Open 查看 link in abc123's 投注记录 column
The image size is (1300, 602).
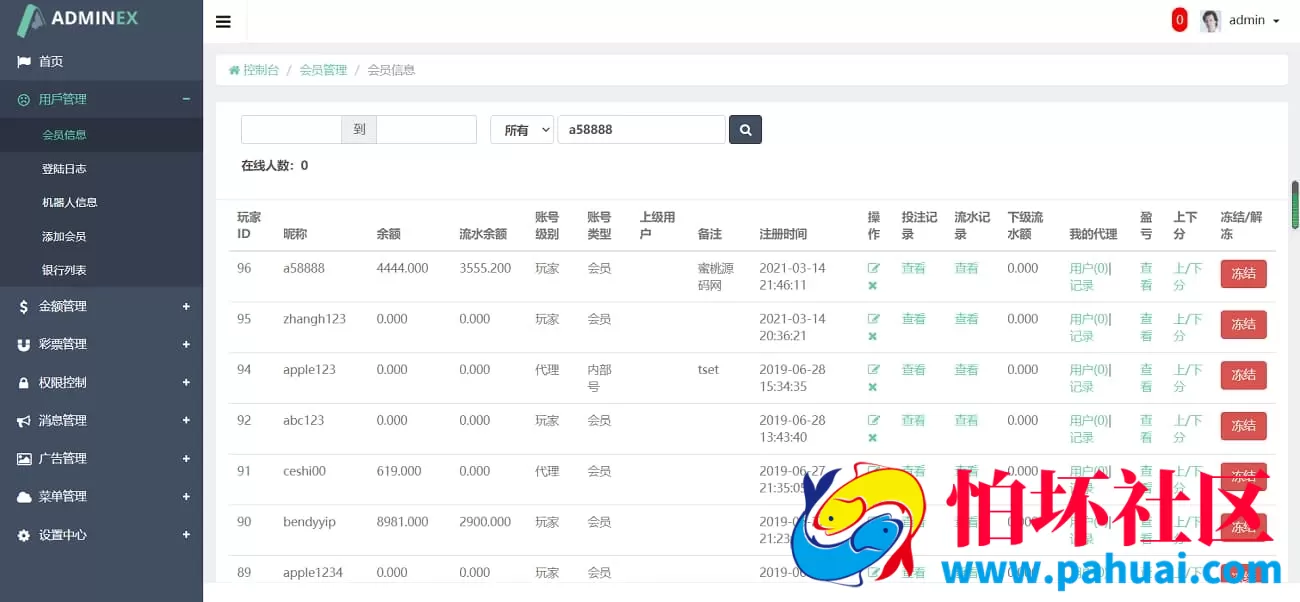(914, 420)
